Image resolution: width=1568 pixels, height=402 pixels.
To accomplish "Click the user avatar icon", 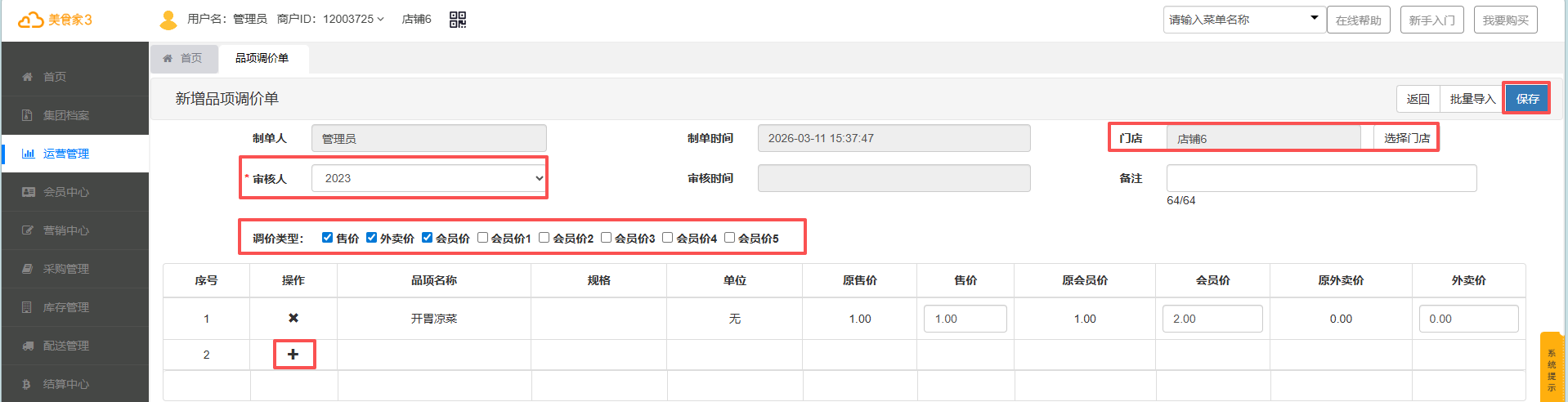I will coord(168,20).
